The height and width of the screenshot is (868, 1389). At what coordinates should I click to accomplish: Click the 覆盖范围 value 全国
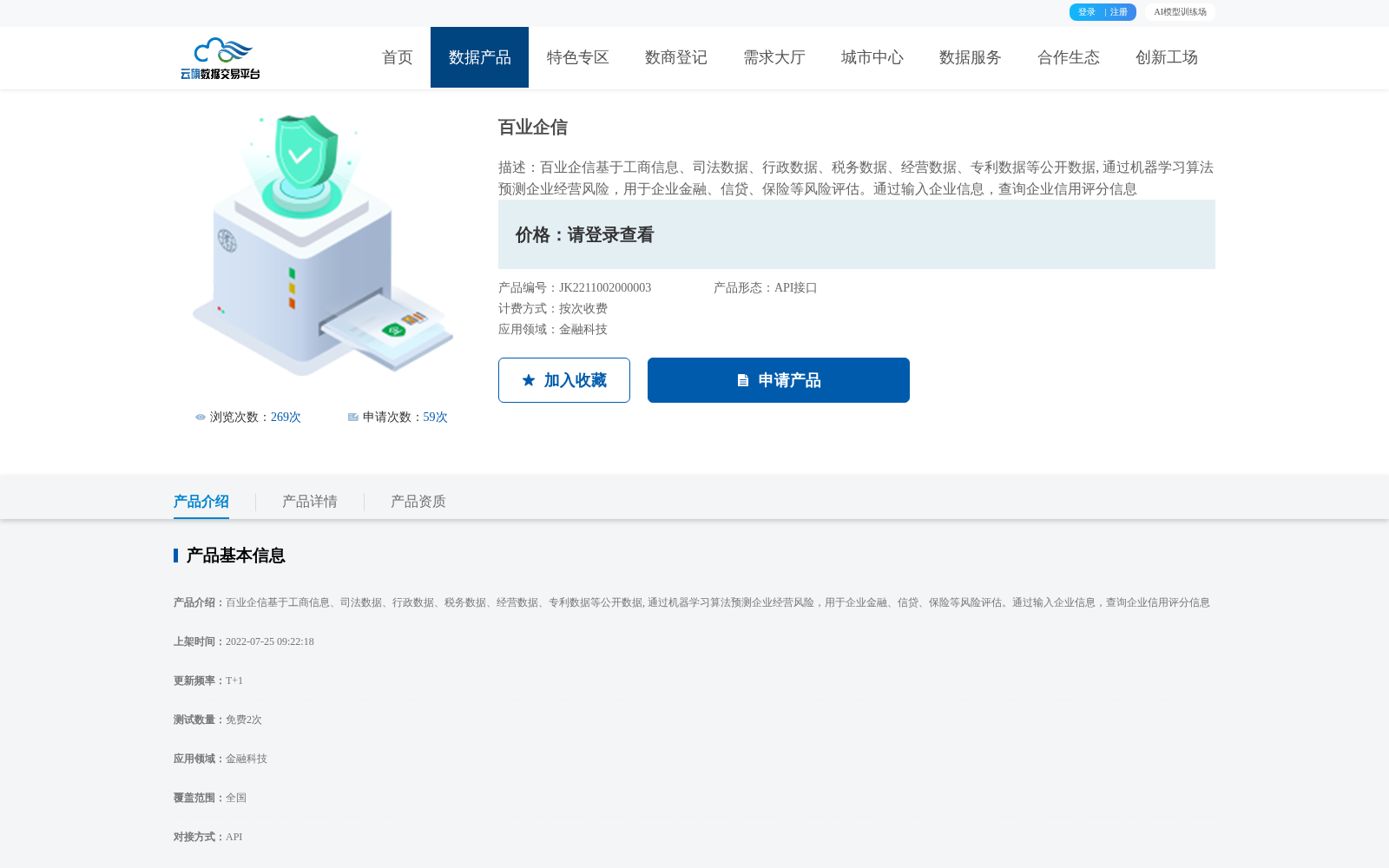click(236, 798)
